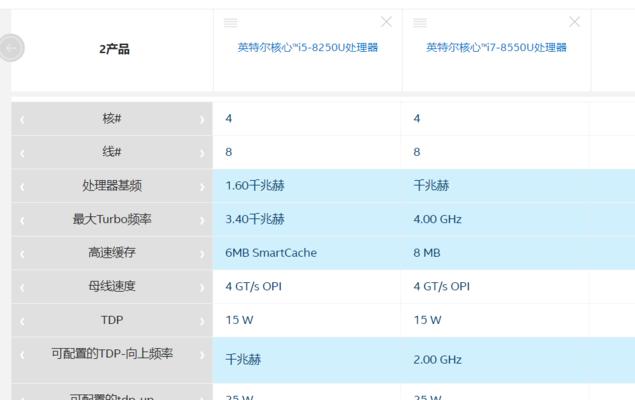This screenshot has width=635, height=400.
Task: Click the 6MB SmartCache value
Action: 271,253
